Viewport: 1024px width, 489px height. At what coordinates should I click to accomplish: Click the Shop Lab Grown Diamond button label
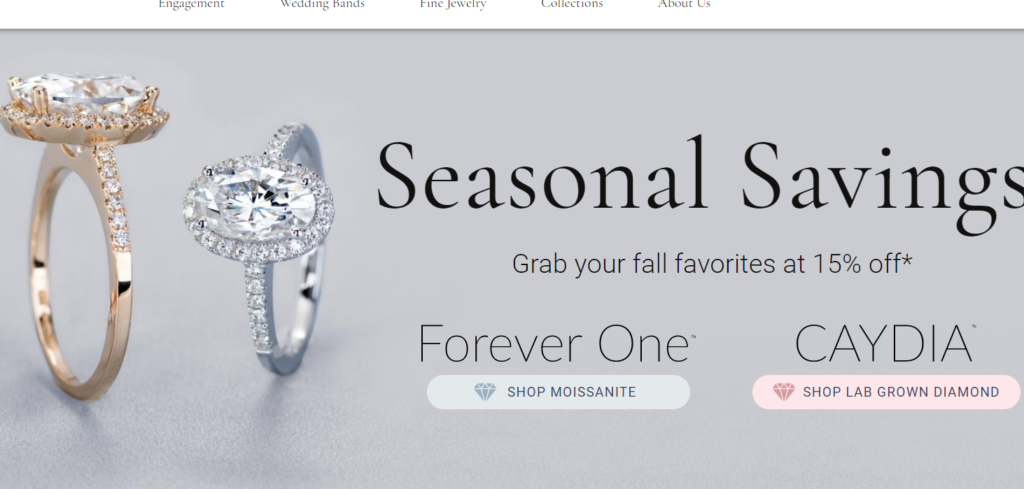click(x=901, y=392)
